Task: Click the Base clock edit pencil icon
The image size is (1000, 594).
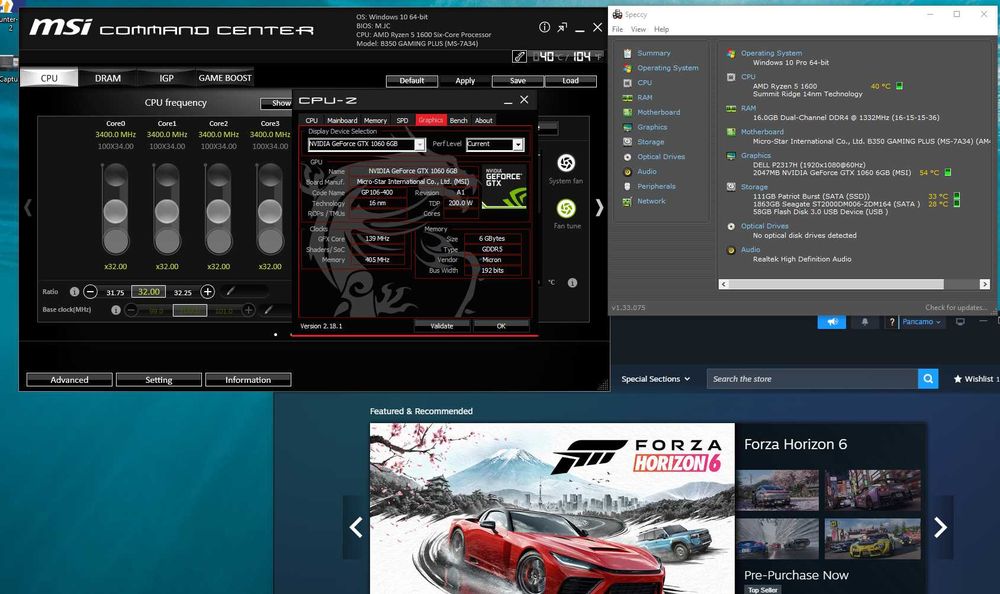Action: pyautogui.click(x=268, y=310)
